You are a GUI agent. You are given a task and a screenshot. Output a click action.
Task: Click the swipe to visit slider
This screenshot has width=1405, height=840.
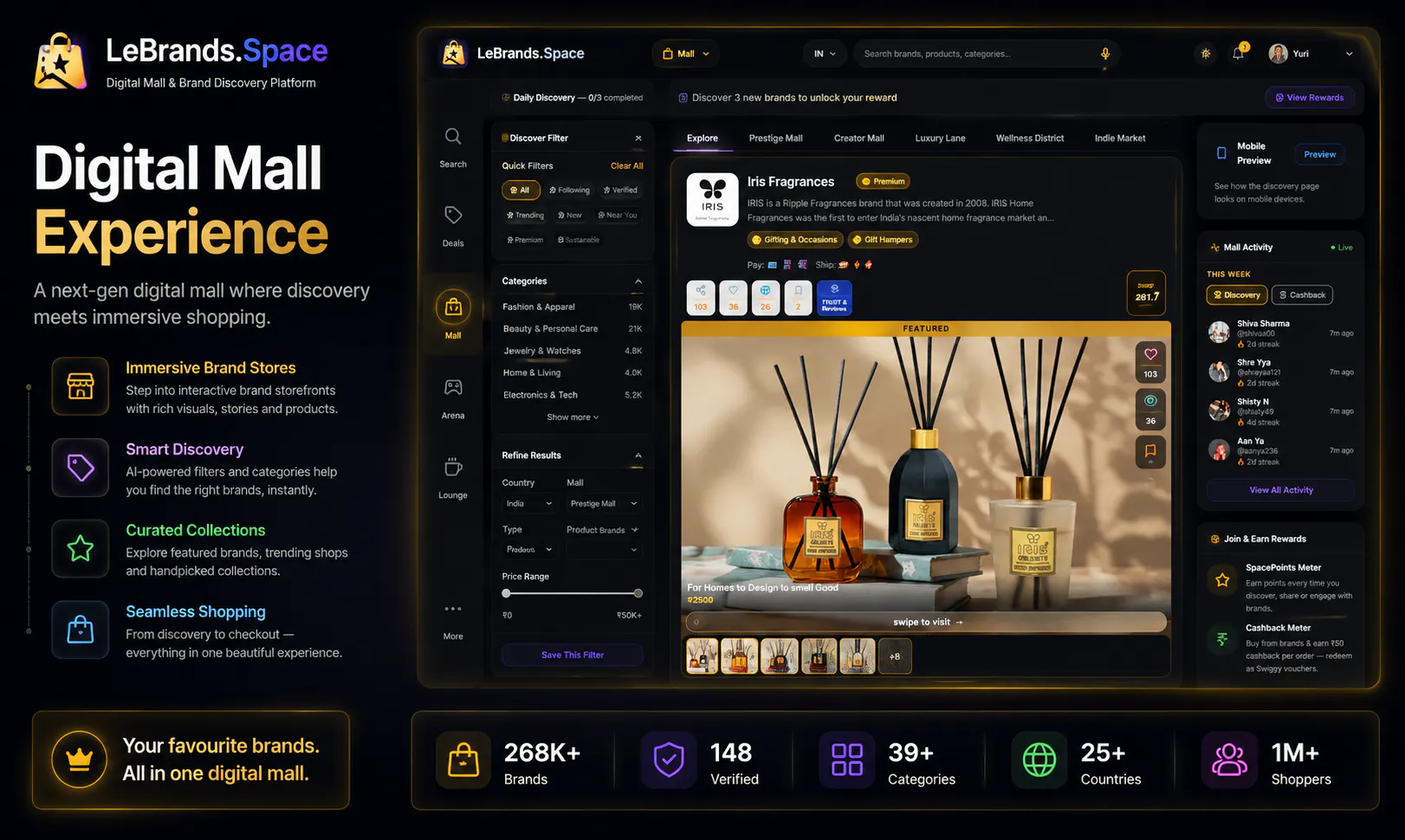pos(926,622)
